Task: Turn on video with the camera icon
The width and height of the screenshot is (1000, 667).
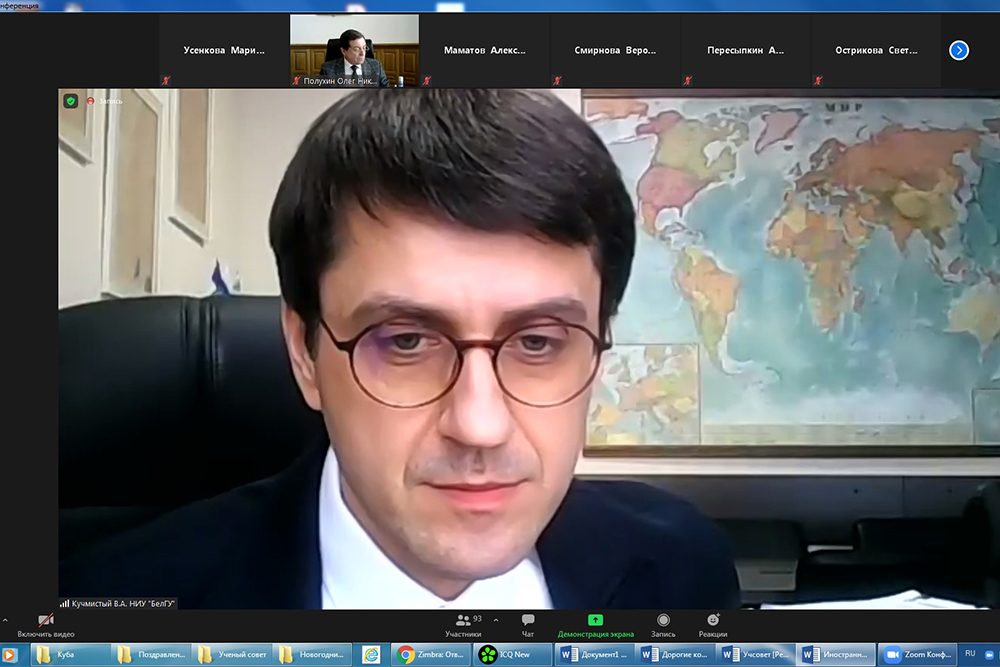Action: tap(45, 622)
